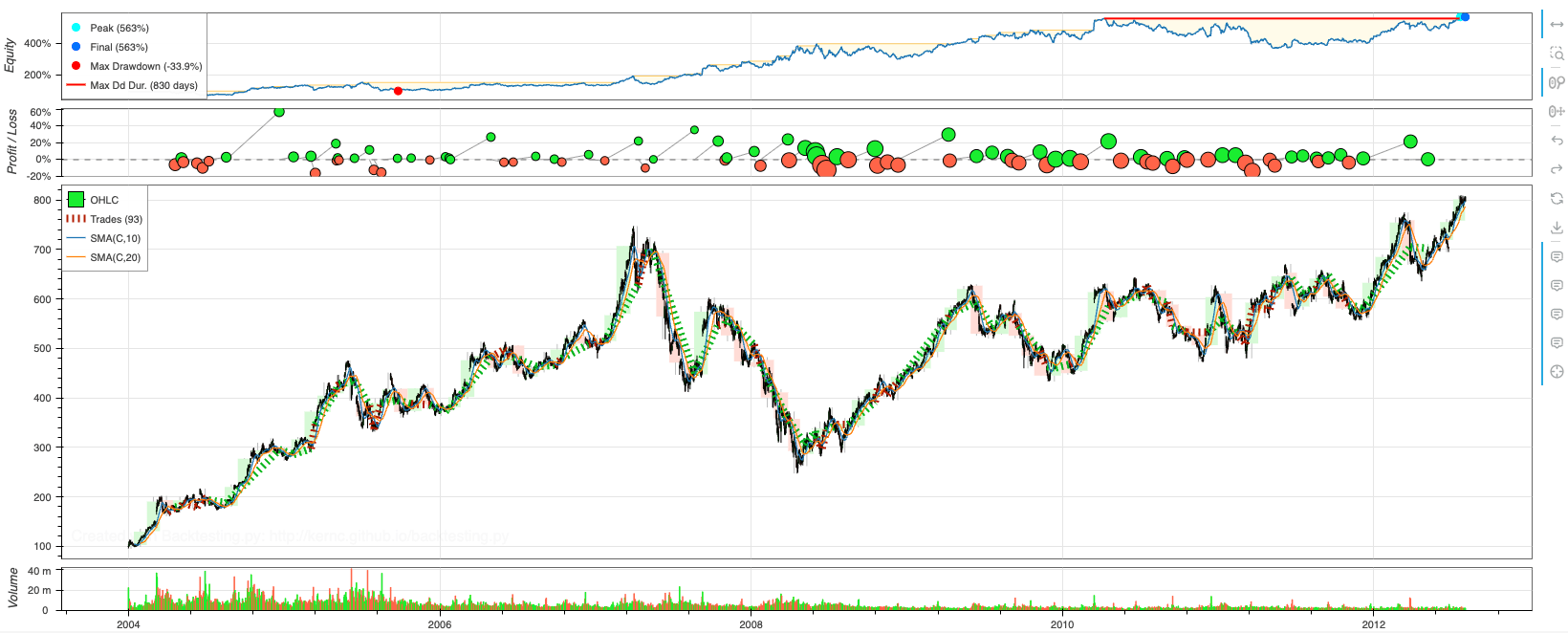
Task: Click the Profit / Loss axis title
Action: point(12,142)
